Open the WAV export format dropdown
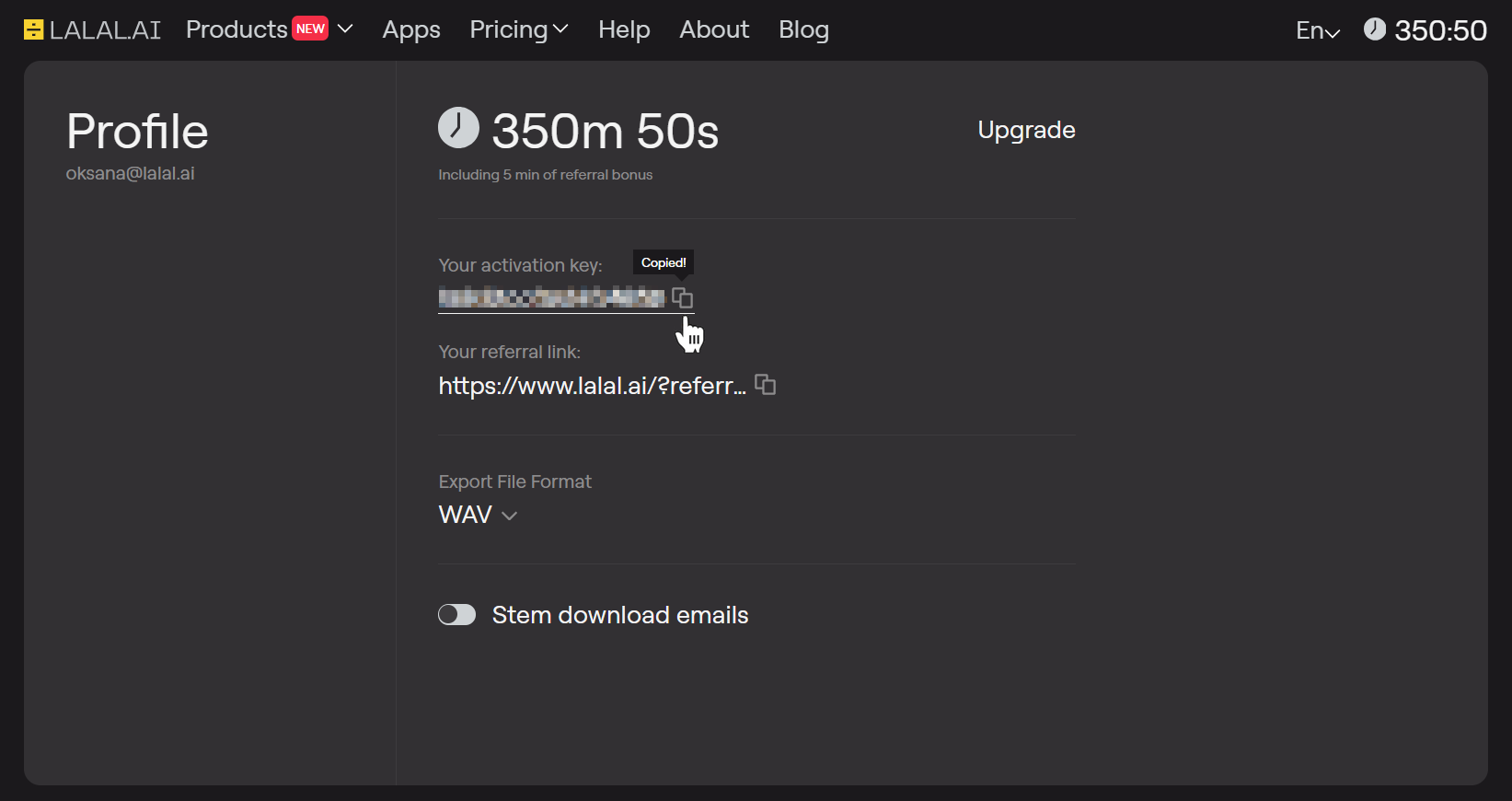1512x801 pixels. (478, 515)
